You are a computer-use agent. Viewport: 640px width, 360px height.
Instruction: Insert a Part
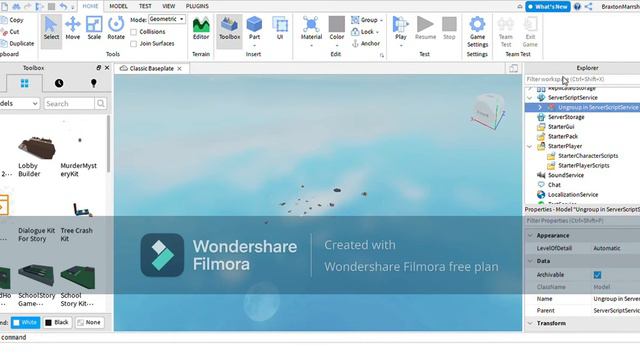(254, 29)
